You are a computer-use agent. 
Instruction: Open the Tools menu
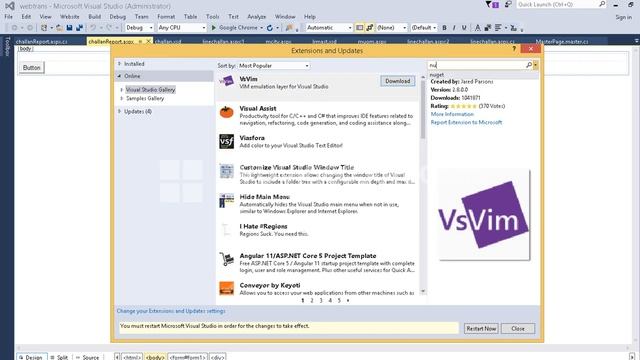(213, 17)
